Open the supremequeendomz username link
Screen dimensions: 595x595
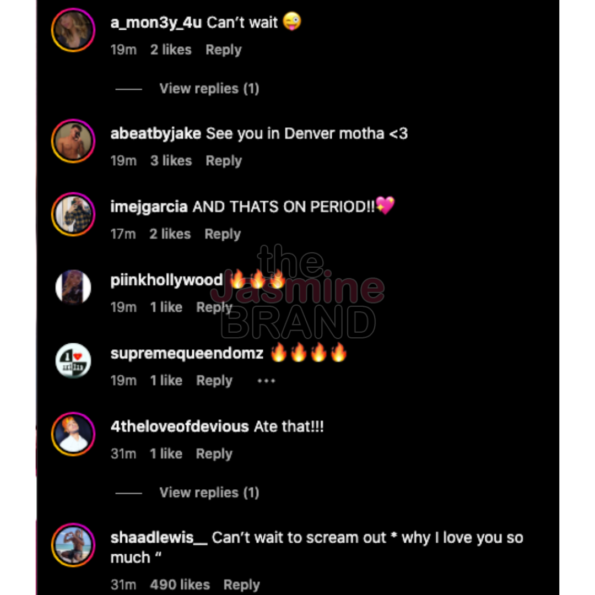click(187, 353)
